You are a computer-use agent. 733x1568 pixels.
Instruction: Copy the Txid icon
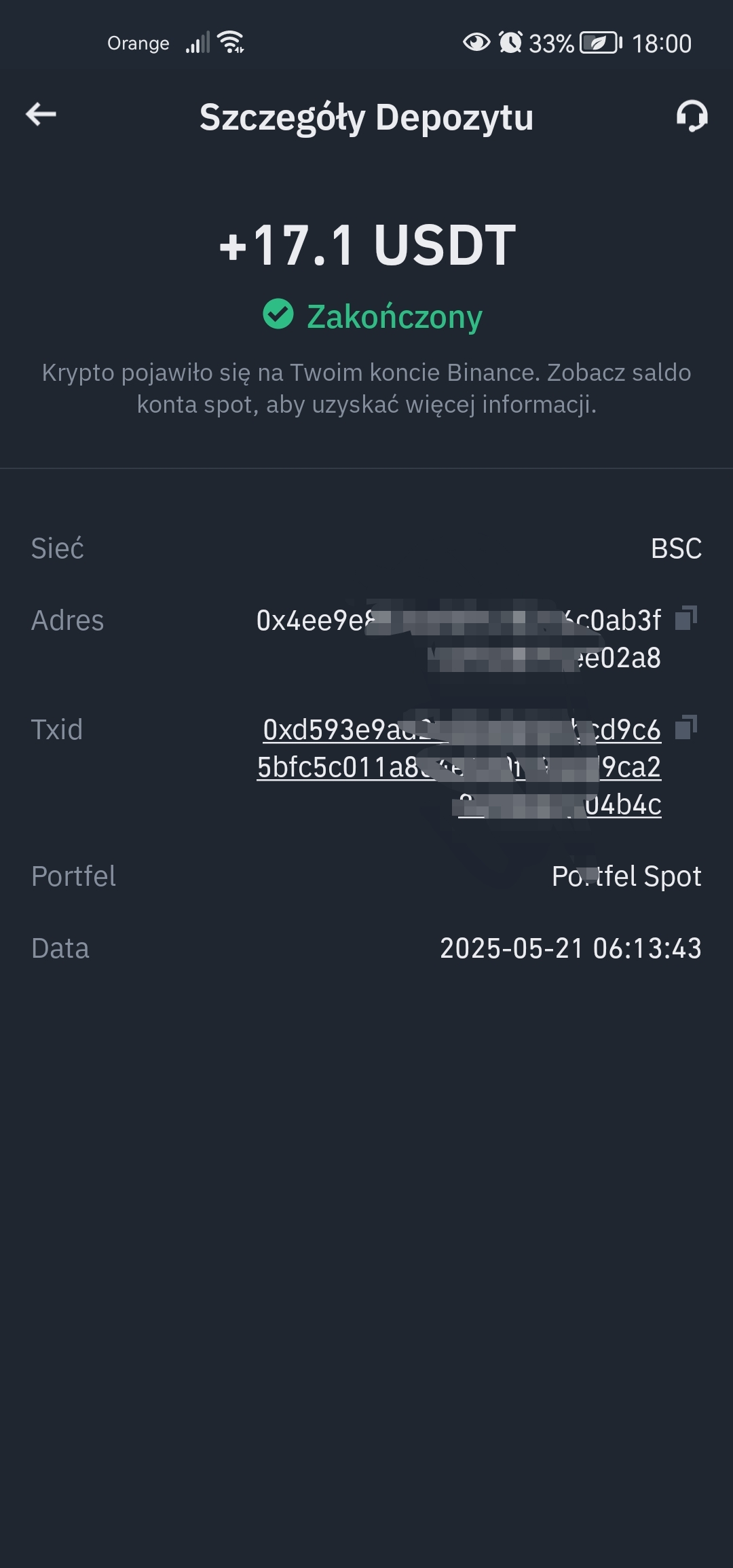686,727
